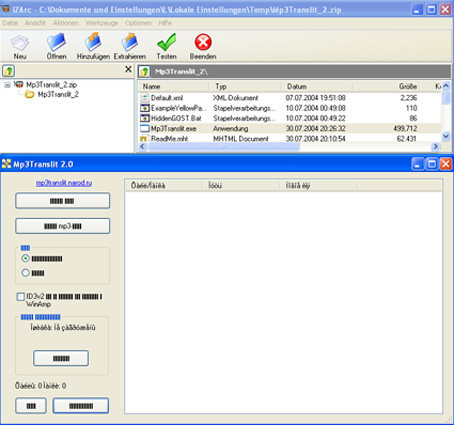The width and height of the screenshot is (454, 425).
Task: Sort the file list by Name column
Action: point(174,87)
